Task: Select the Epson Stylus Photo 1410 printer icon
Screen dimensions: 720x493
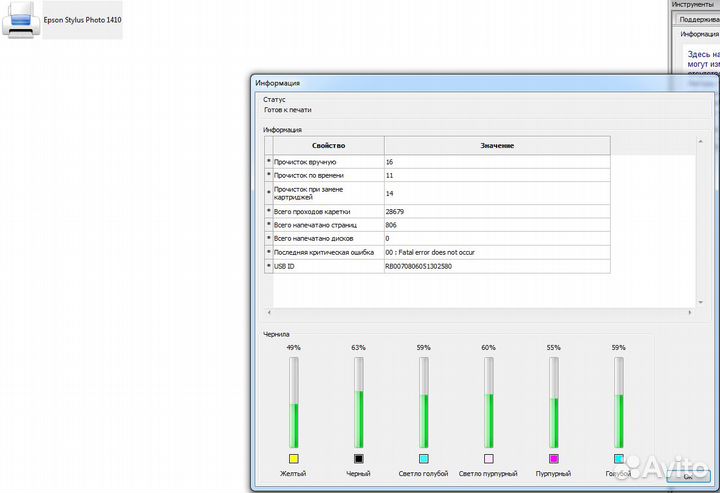Action: tap(21, 20)
